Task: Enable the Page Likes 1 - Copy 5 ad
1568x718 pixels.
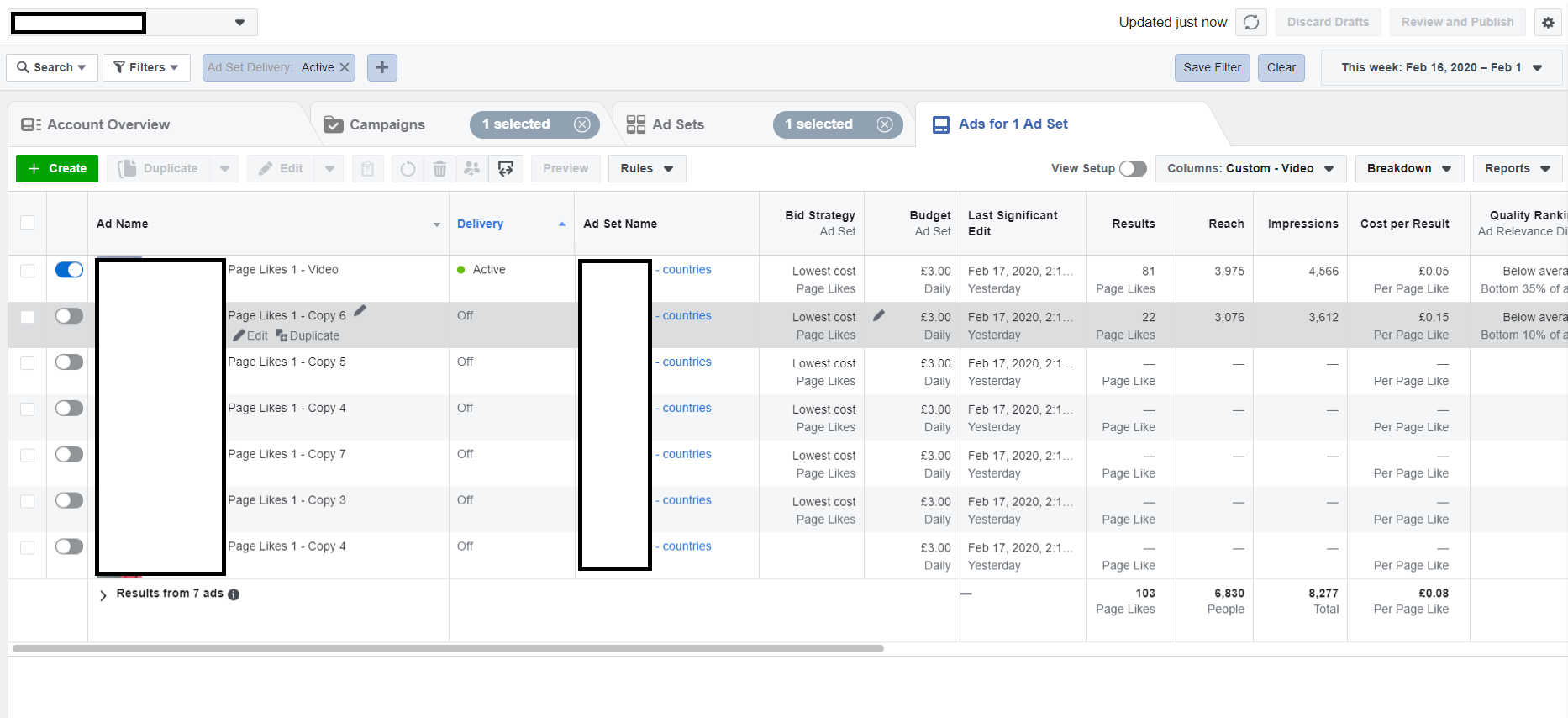Action: [x=69, y=362]
